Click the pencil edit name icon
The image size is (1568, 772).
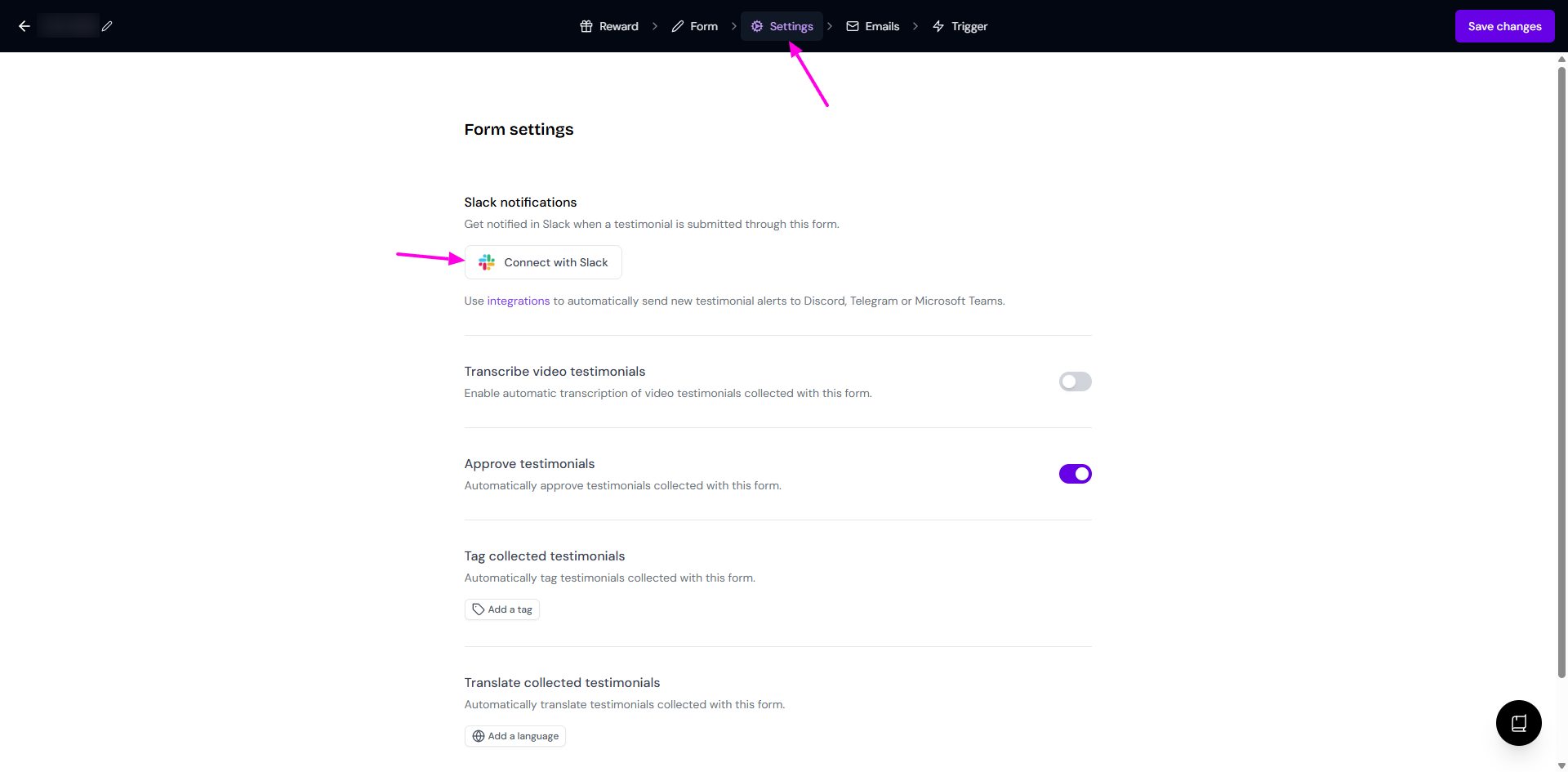pyautogui.click(x=107, y=26)
